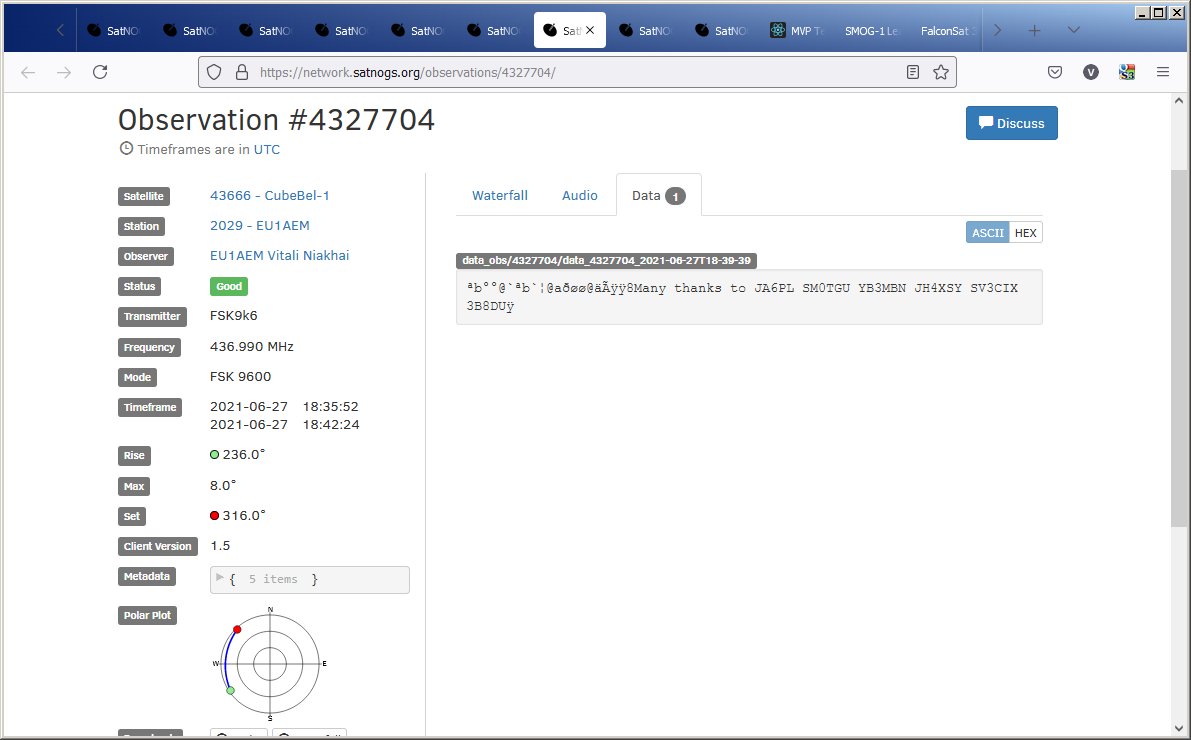
Task: Click the 8.0° max elevation value
Action: point(223,485)
